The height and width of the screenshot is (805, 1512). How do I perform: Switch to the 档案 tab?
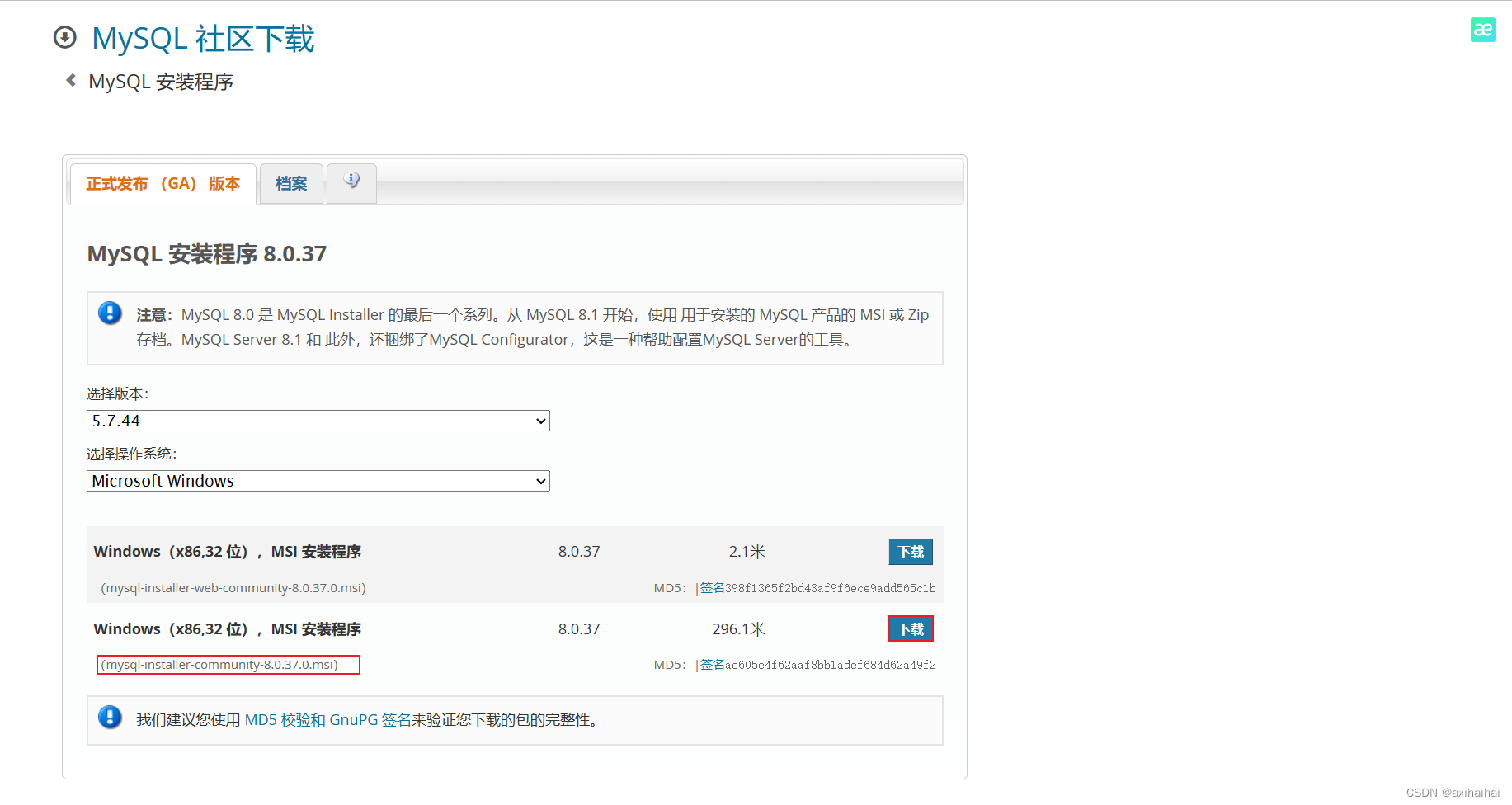coord(291,184)
